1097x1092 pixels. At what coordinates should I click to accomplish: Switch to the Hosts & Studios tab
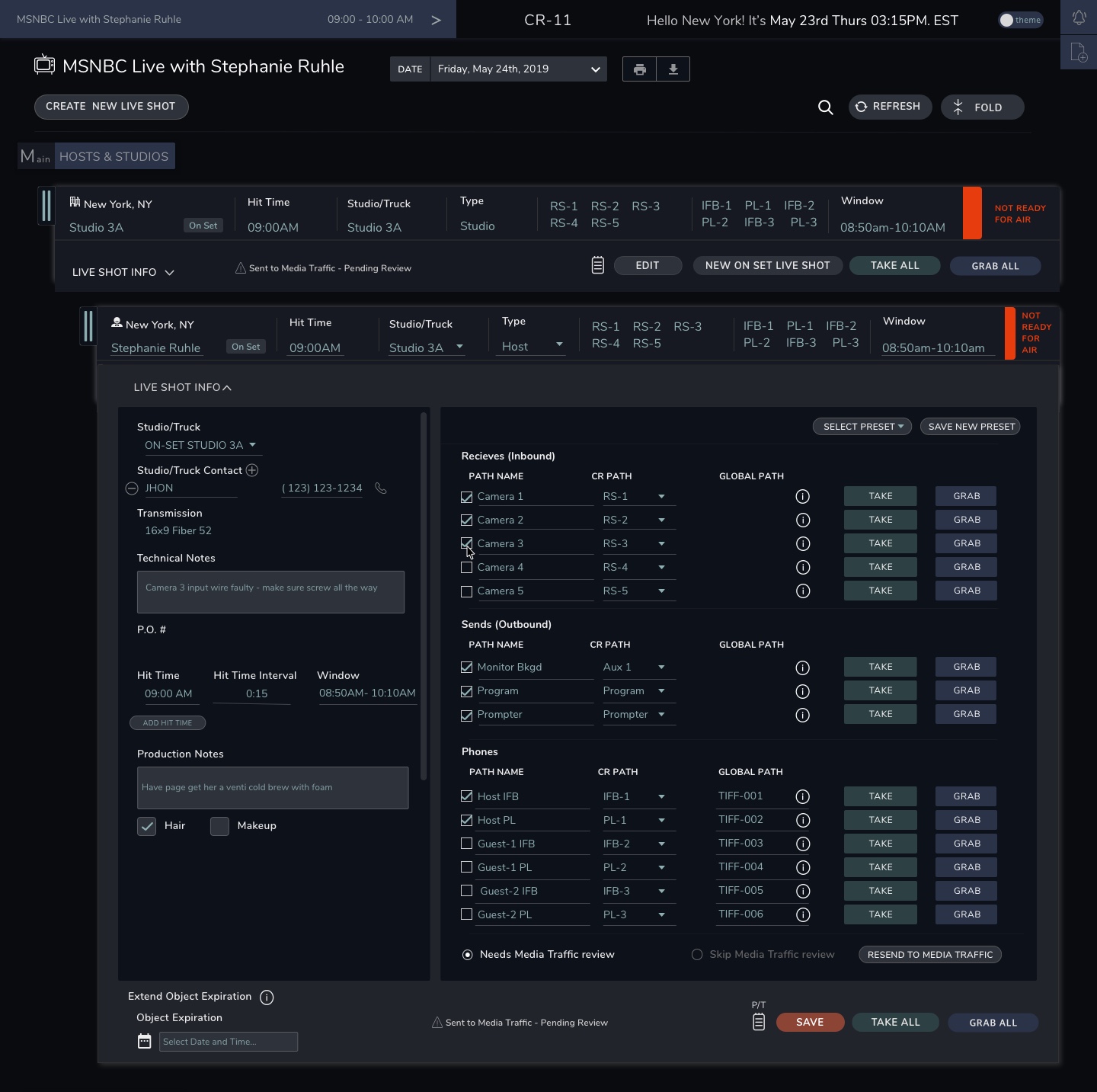pos(114,156)
